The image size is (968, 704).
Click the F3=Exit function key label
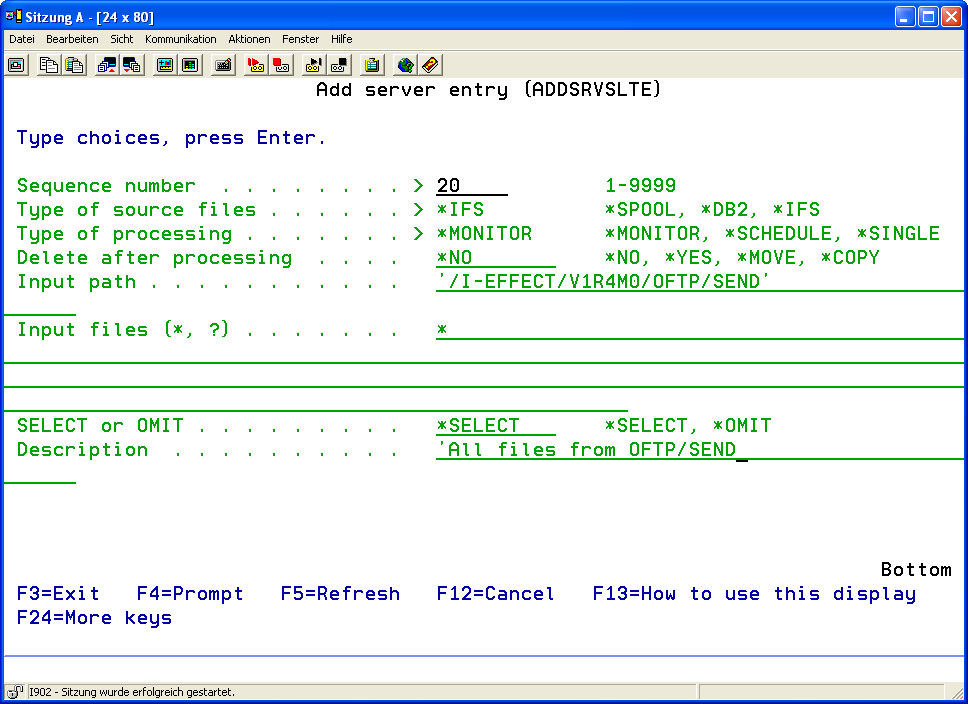click(58, 594)
